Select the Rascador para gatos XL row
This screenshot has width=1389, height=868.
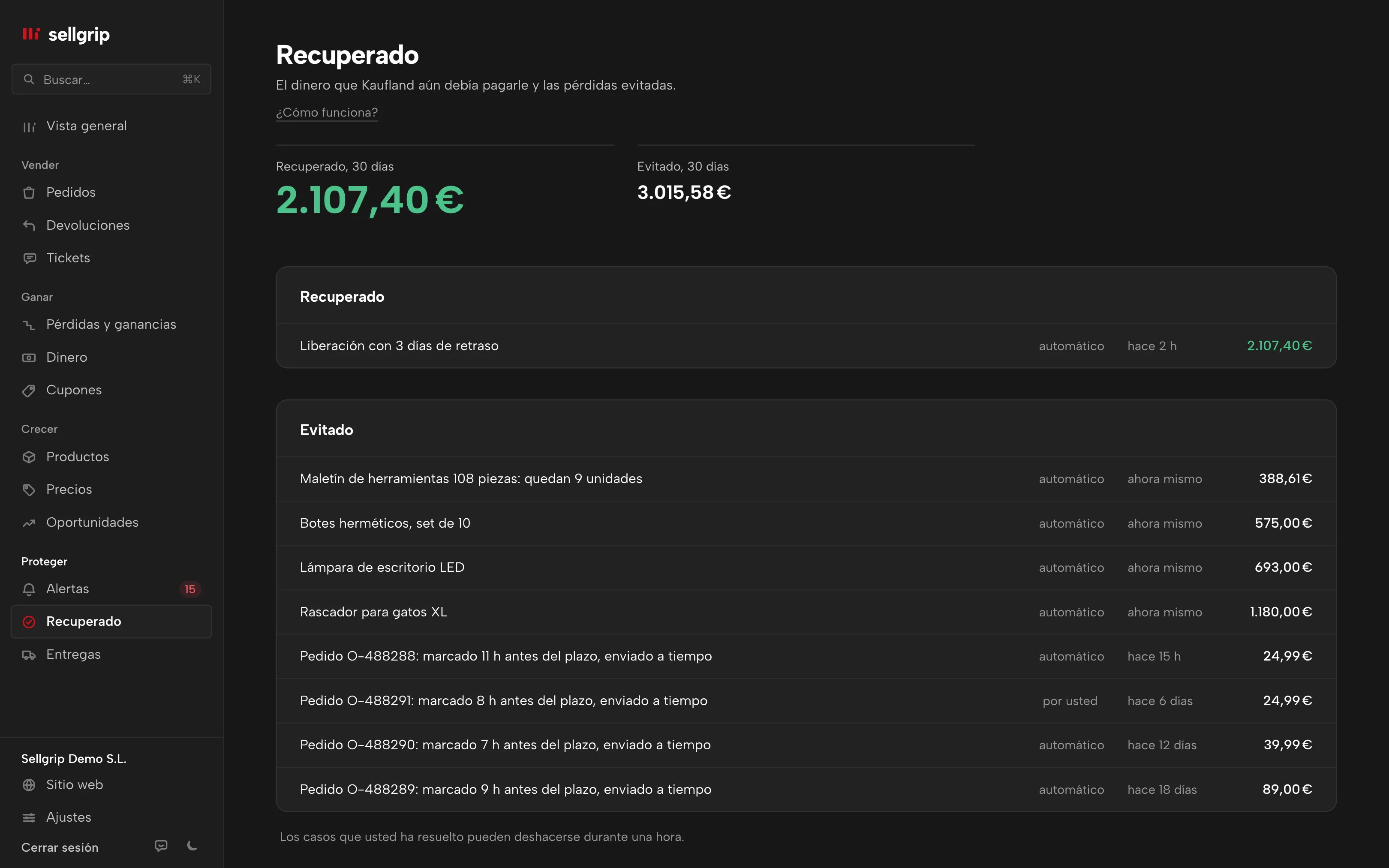[806, 612]
